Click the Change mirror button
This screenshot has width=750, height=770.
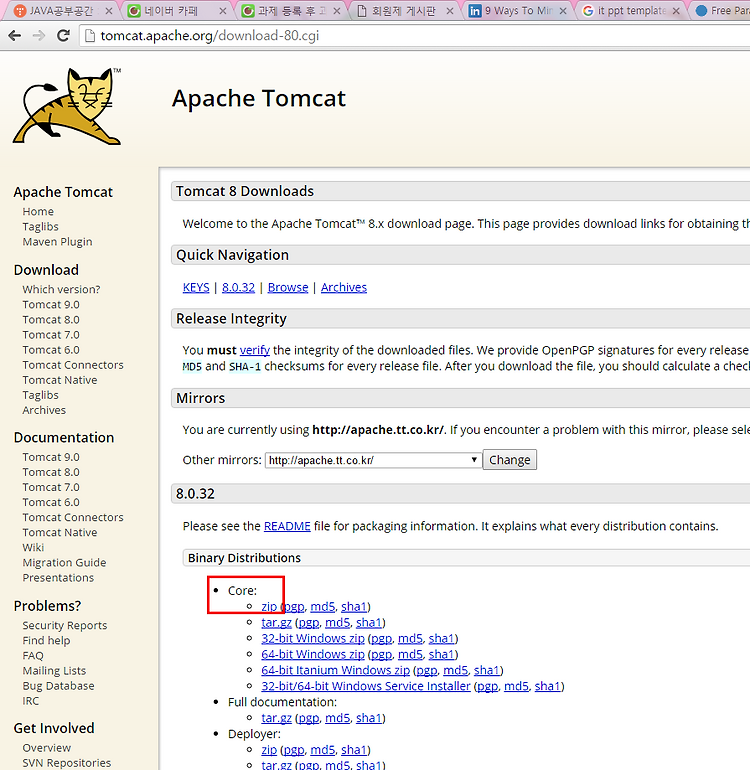click(509, 460)
